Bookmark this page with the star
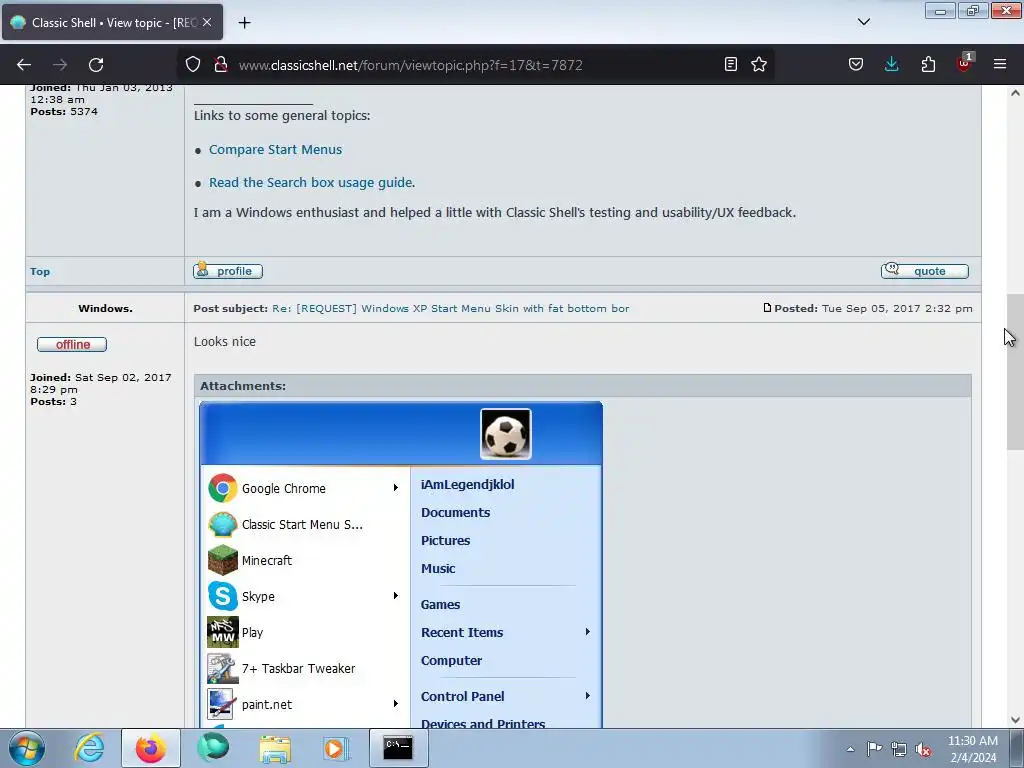1024x768 pixels. click(759, 64)
